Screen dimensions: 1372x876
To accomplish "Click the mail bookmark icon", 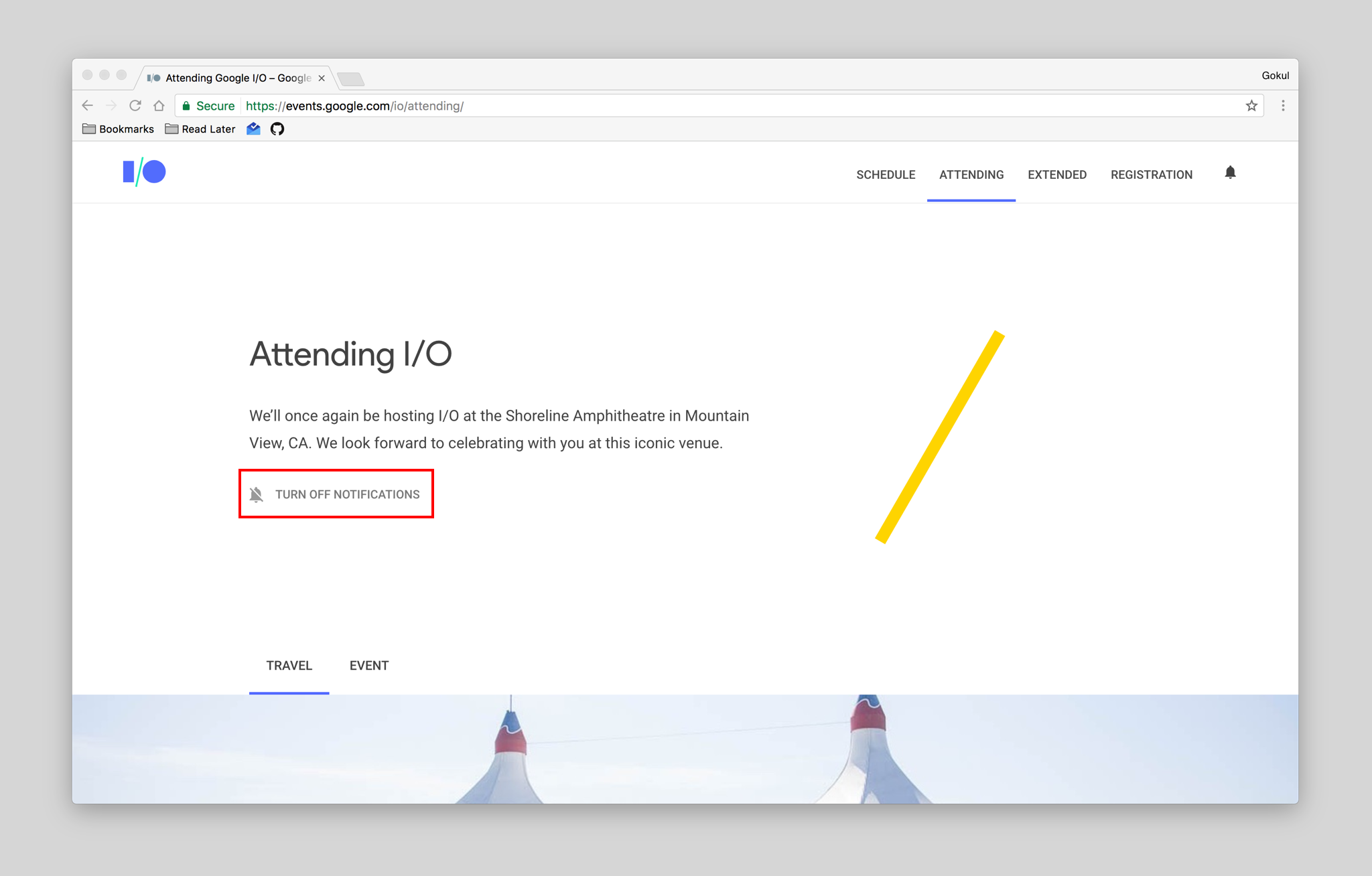I will [x=253, y=129].
